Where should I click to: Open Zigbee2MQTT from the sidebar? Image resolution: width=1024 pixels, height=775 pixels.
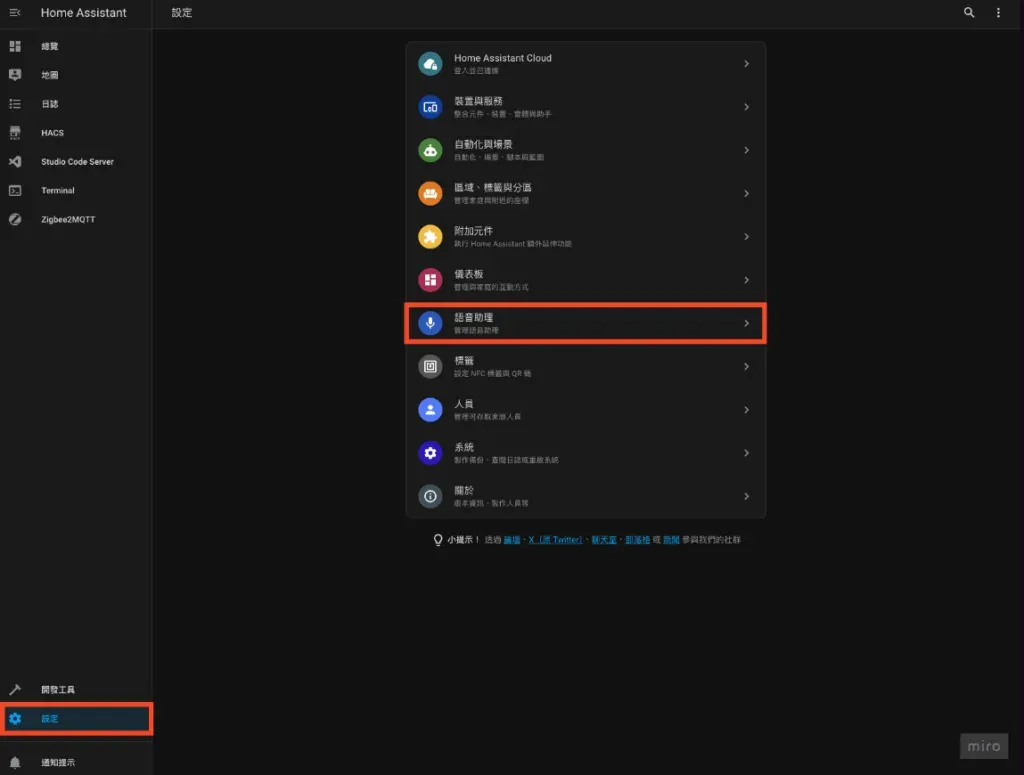[14, 219]
